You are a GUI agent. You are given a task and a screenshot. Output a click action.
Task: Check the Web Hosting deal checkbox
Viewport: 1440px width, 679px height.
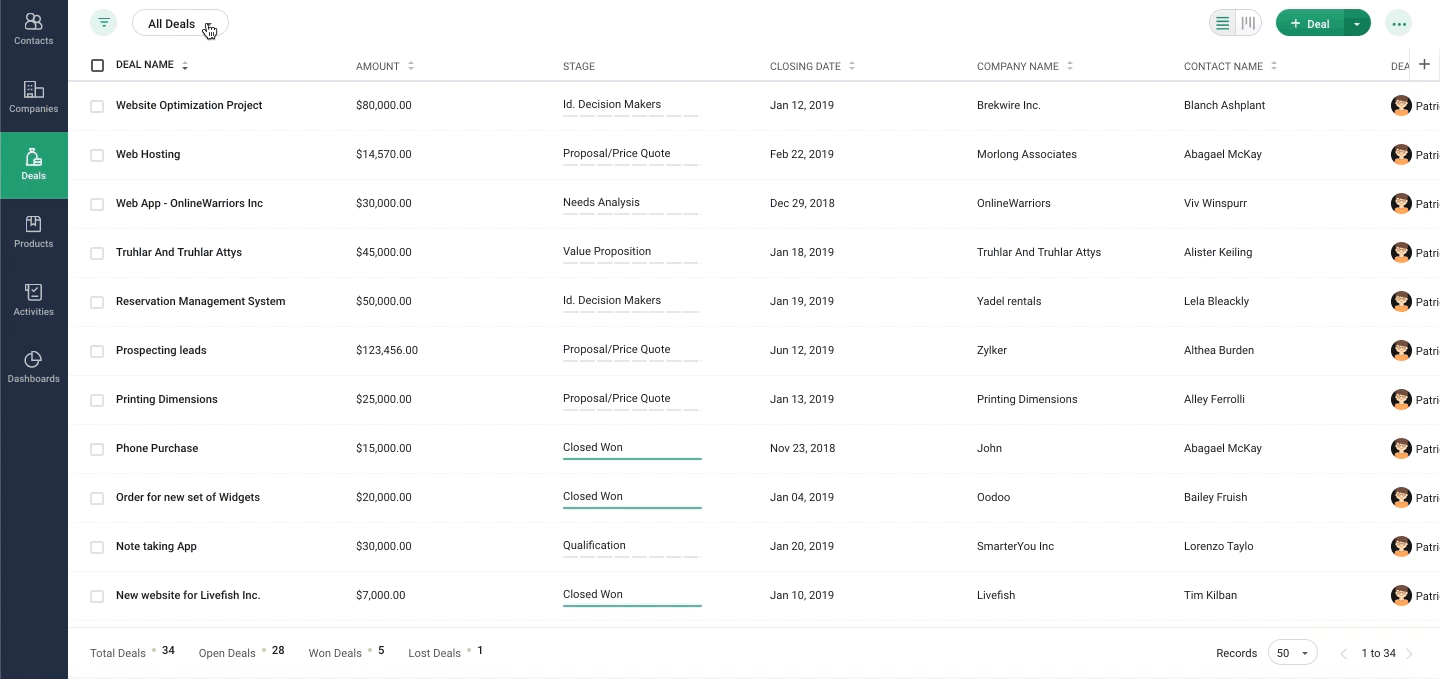coord(97,155)
